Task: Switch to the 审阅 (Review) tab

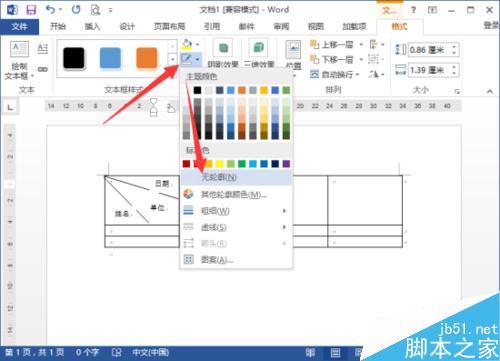Action: pyautogui.click(x=281, y=26)
